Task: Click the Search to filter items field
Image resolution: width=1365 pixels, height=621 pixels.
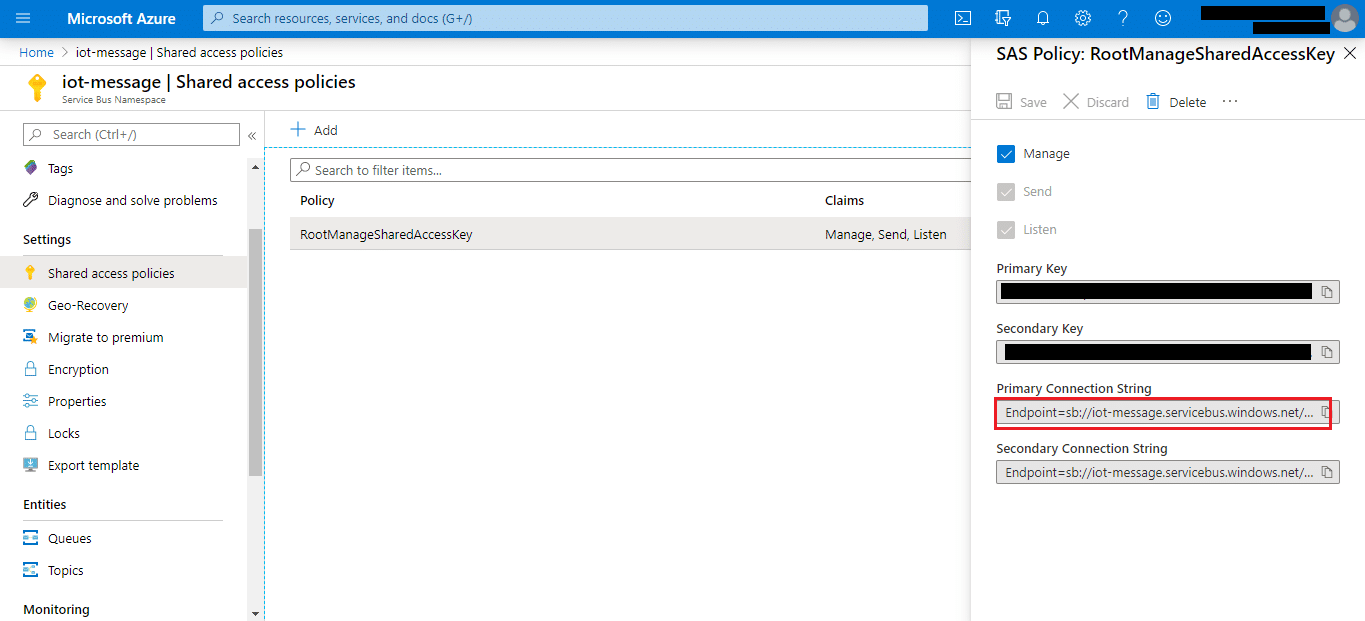Action: click(630, 170)
